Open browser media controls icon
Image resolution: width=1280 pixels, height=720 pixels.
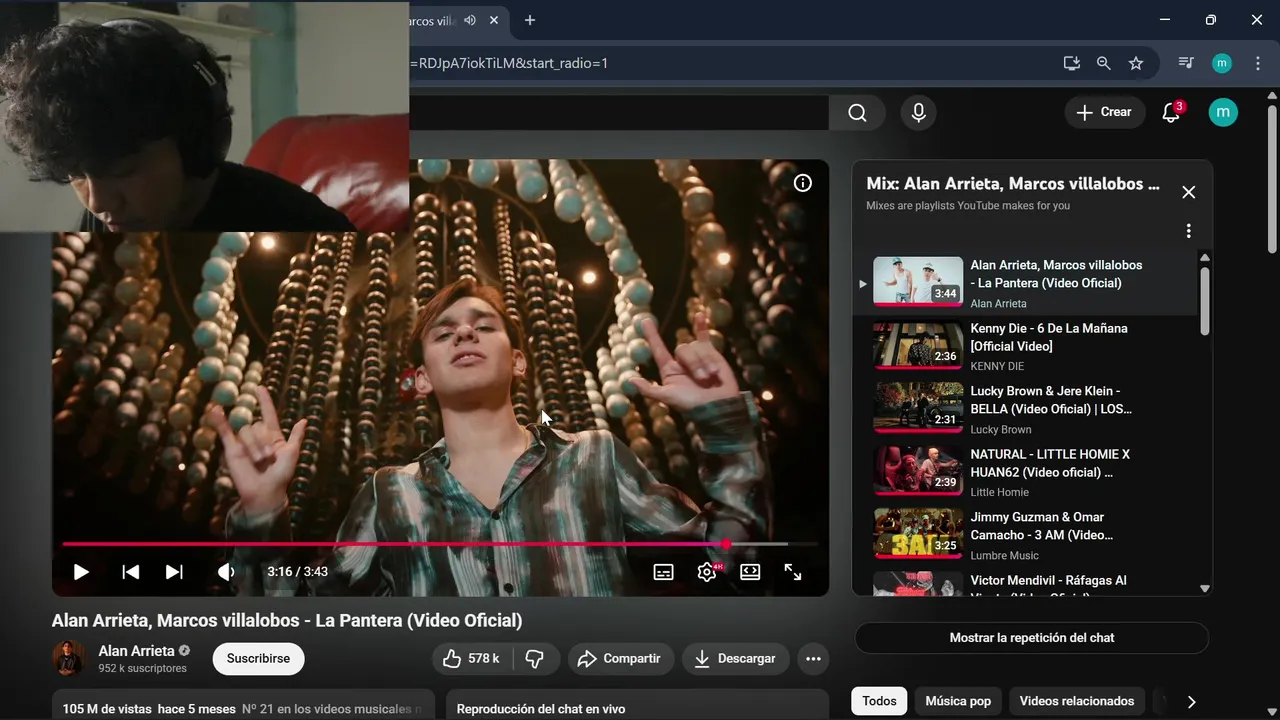(1186, 63)
